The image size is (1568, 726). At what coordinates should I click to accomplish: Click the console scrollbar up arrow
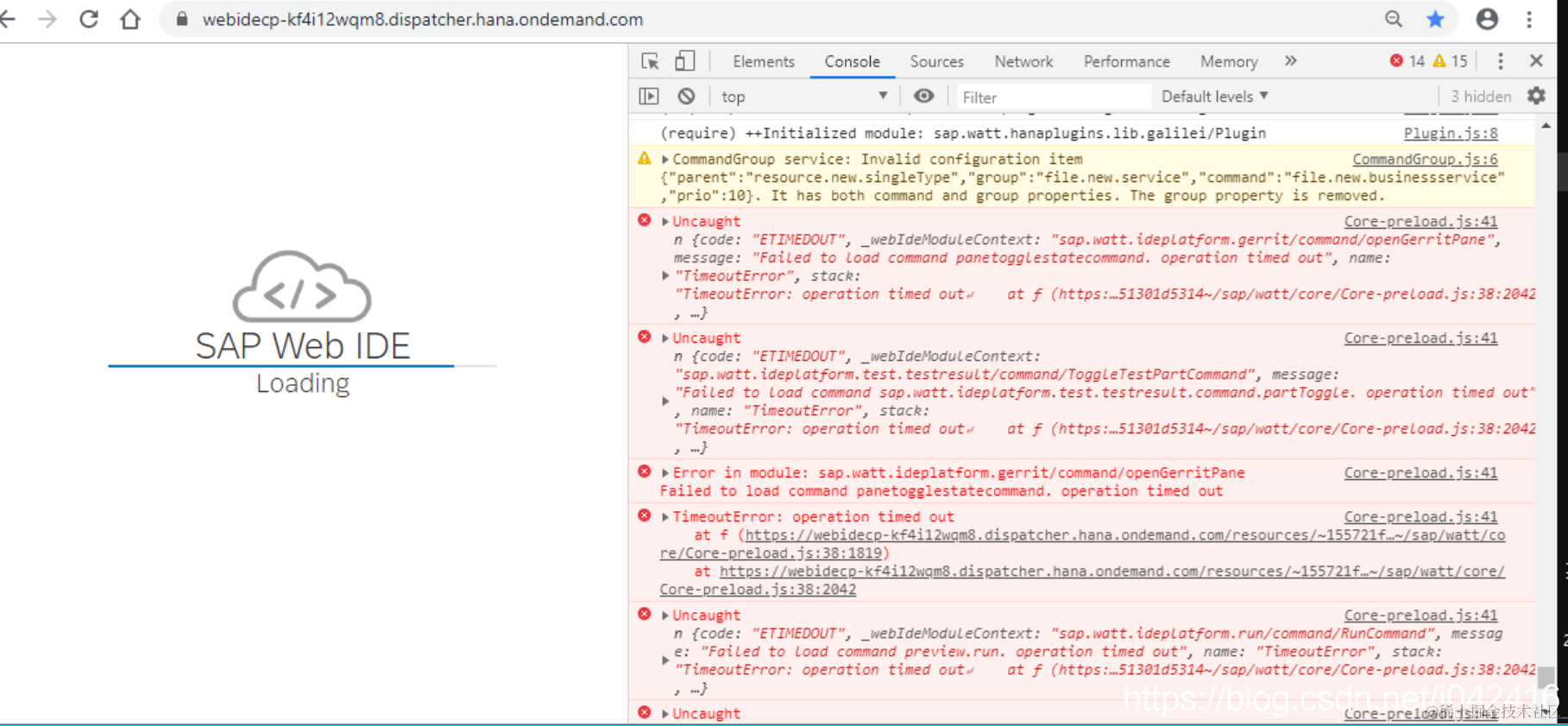point(1546,126)
